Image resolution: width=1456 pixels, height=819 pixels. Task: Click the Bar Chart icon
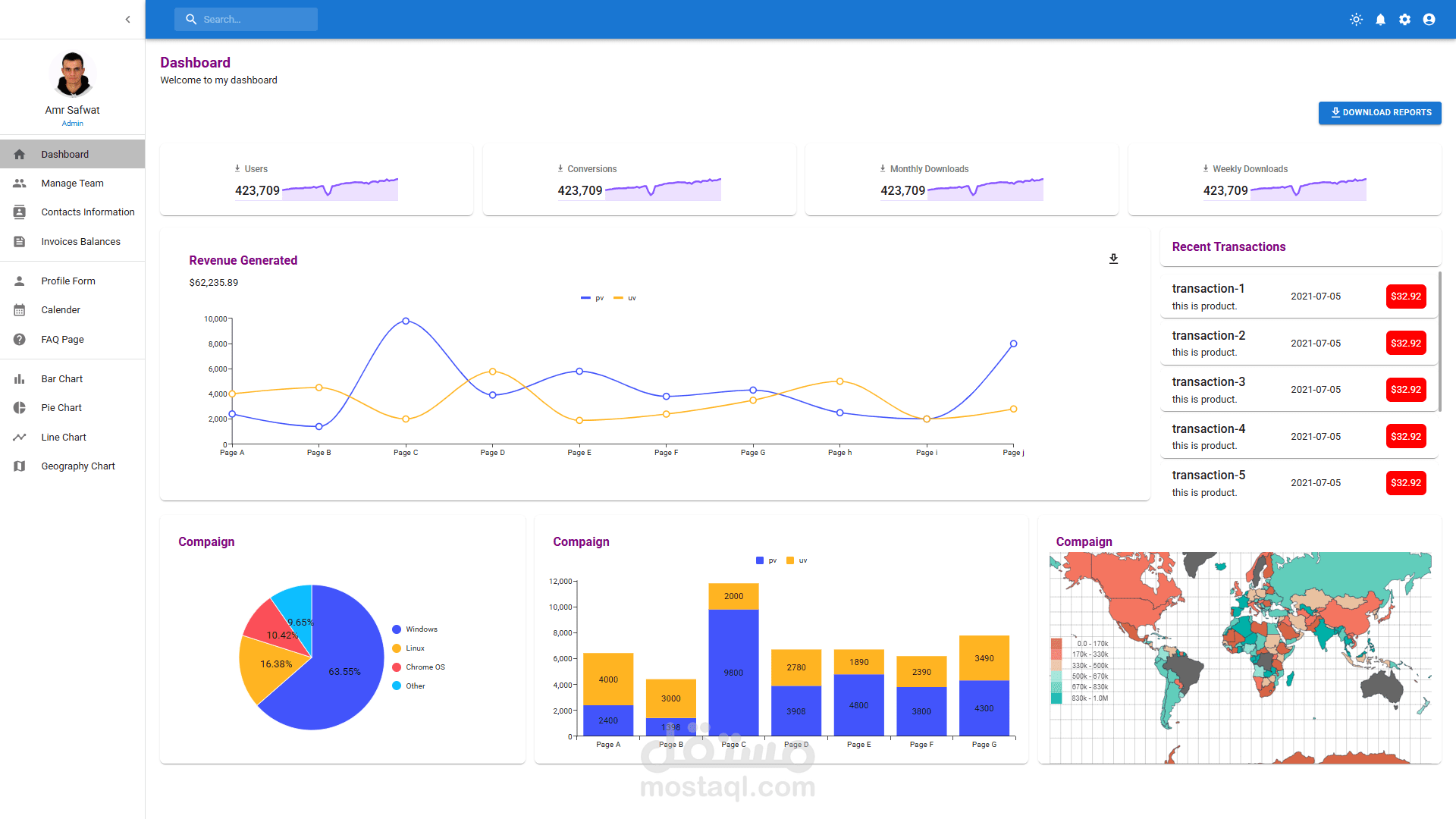(20, 379)
